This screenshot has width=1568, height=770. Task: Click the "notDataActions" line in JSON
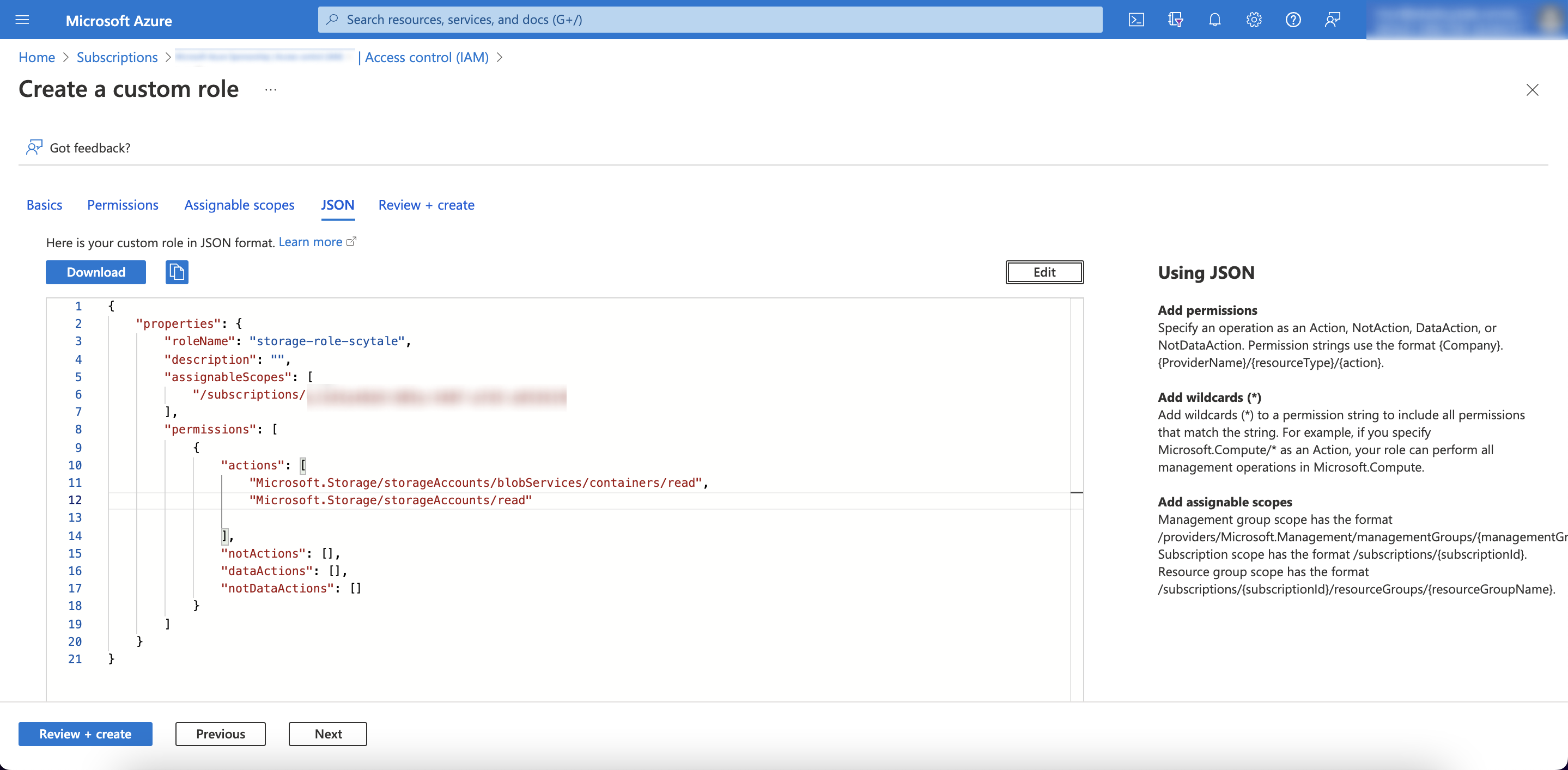click(x=291, y=588)
